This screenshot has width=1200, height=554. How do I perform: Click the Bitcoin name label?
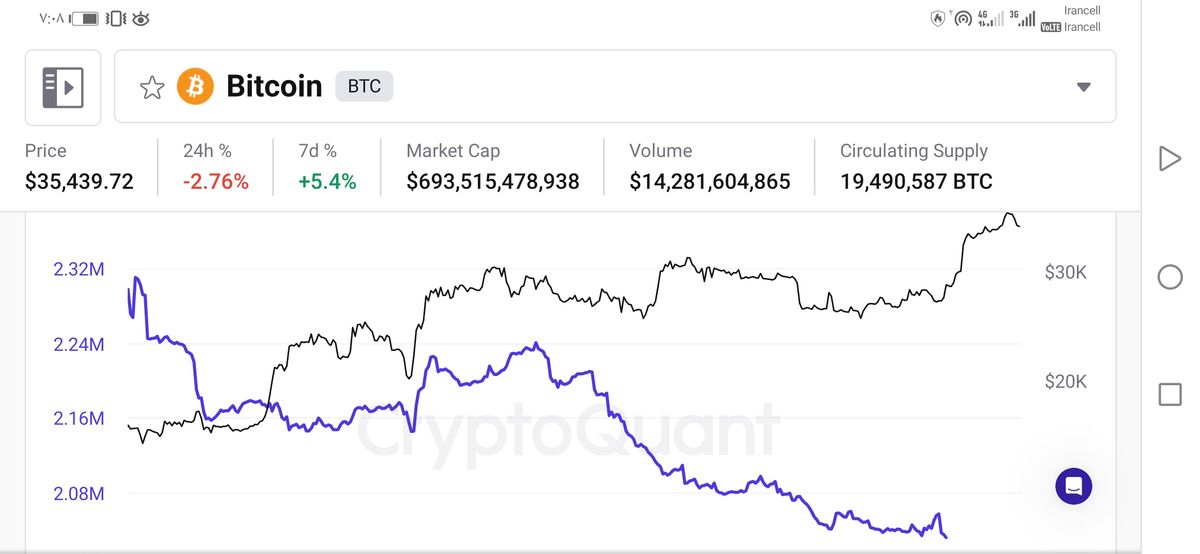274,86
